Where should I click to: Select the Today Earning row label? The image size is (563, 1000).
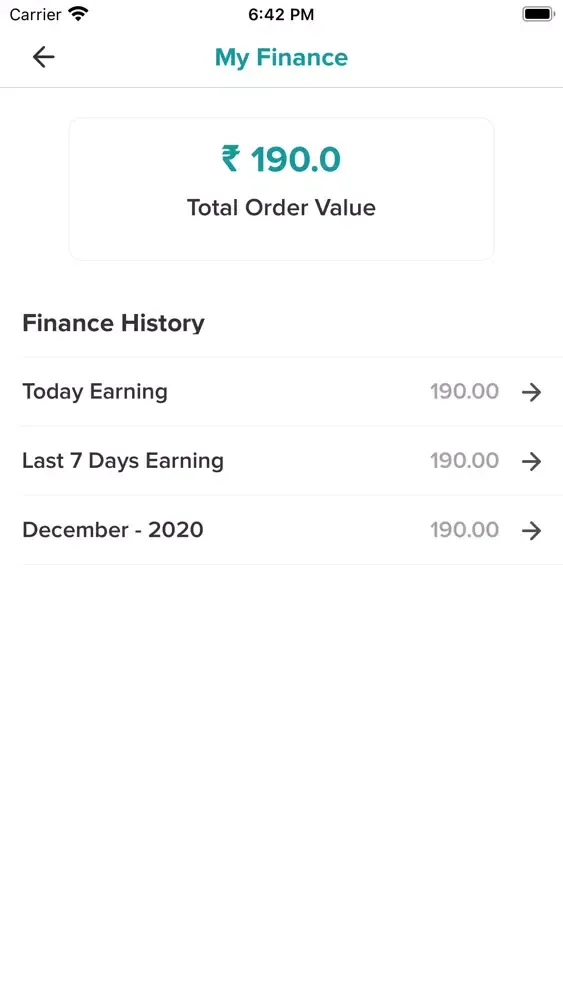pos(95,392)
